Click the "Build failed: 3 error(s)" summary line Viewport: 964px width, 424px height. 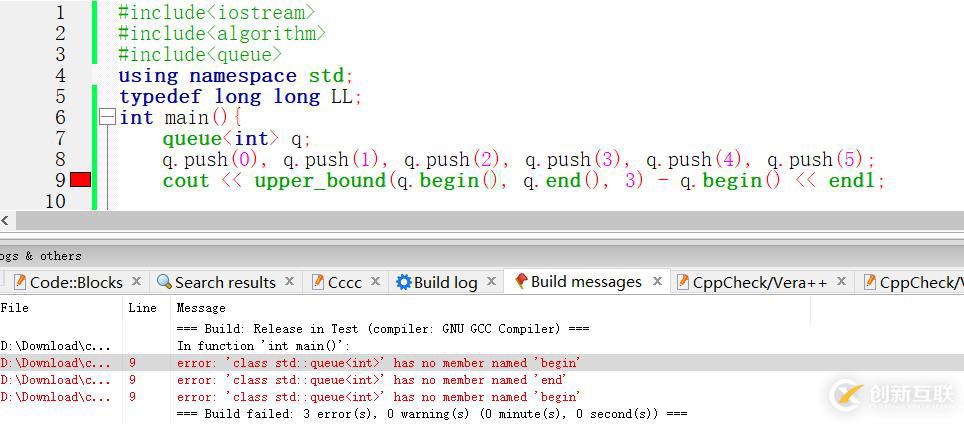(432, 414)
